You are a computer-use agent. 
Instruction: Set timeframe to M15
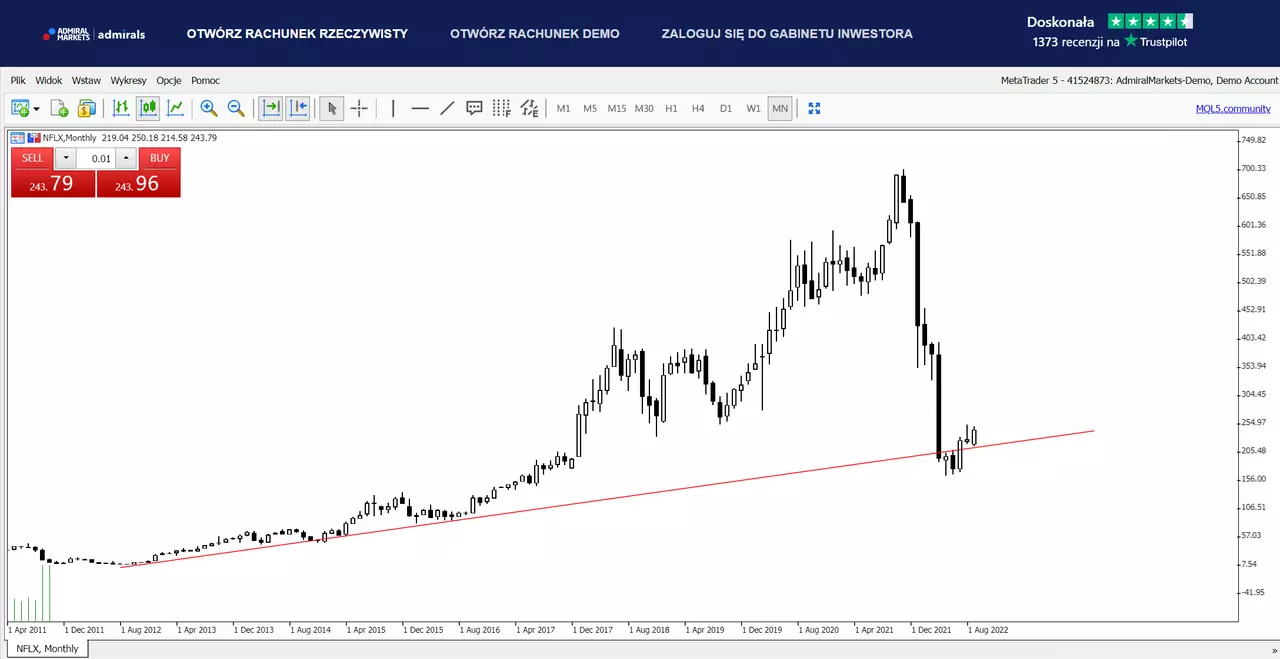[617, 108]
